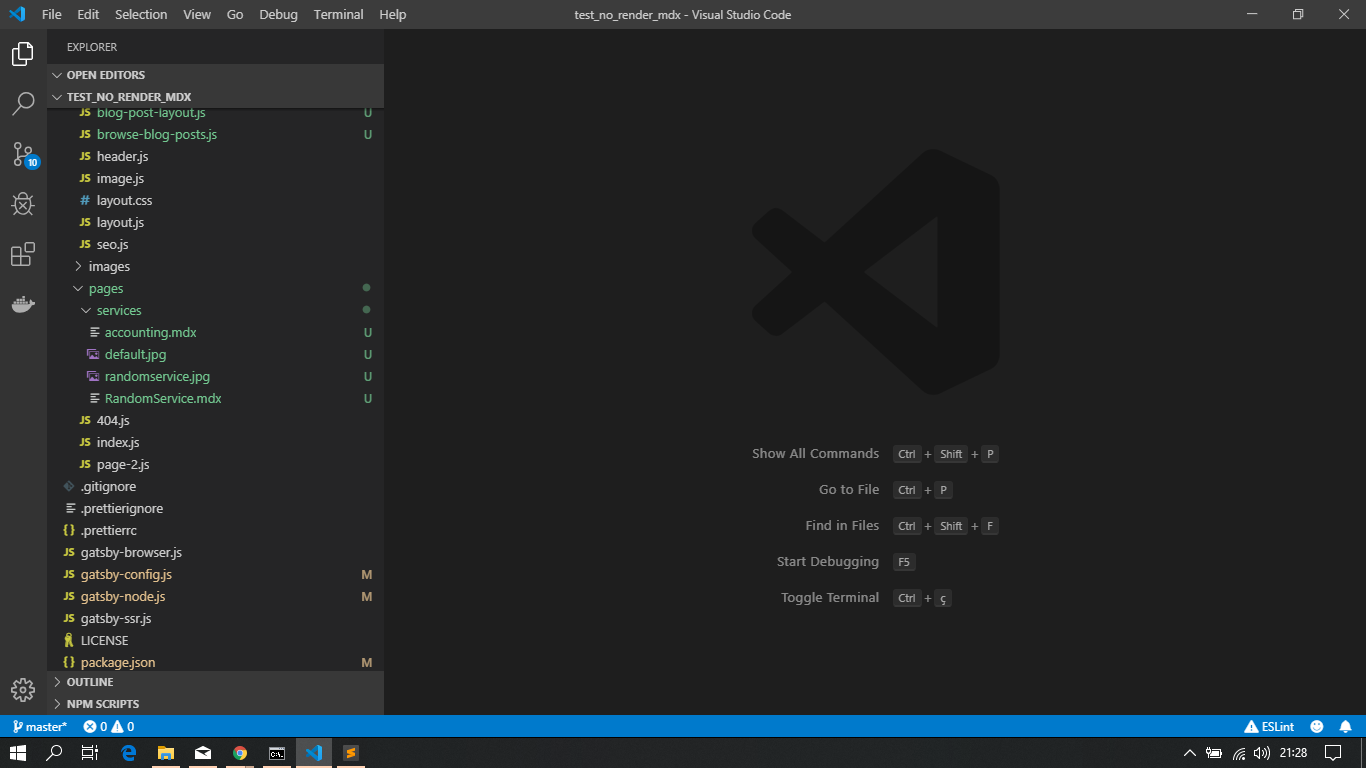Open Task View on the taskbar

tap(90, 753)
